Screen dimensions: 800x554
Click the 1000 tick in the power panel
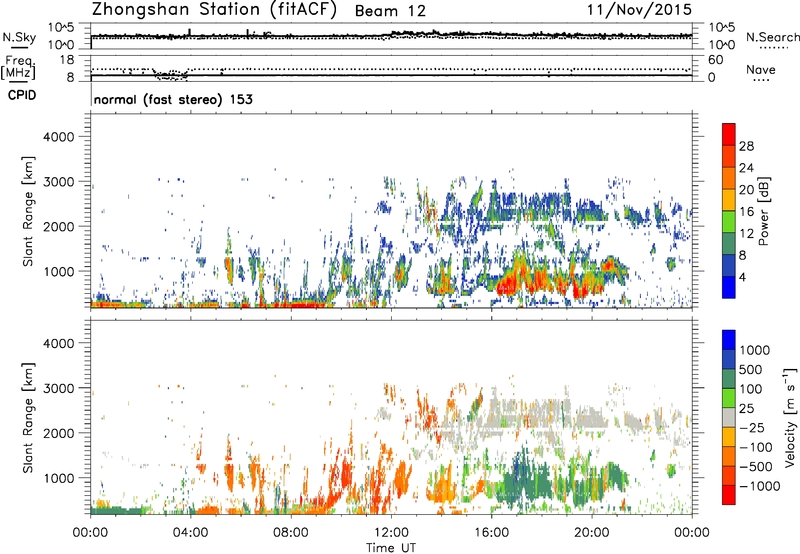click(59, 271)
